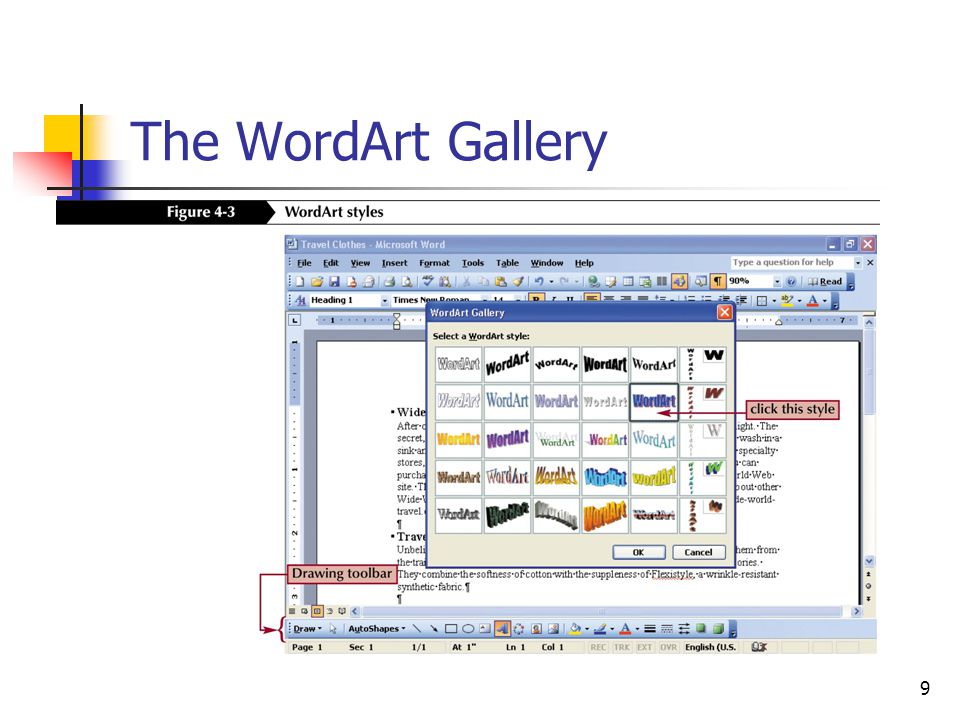Toggle Print Layout view button
The height and width of the screenshot is (720, 960).
(x=317, y=610)
